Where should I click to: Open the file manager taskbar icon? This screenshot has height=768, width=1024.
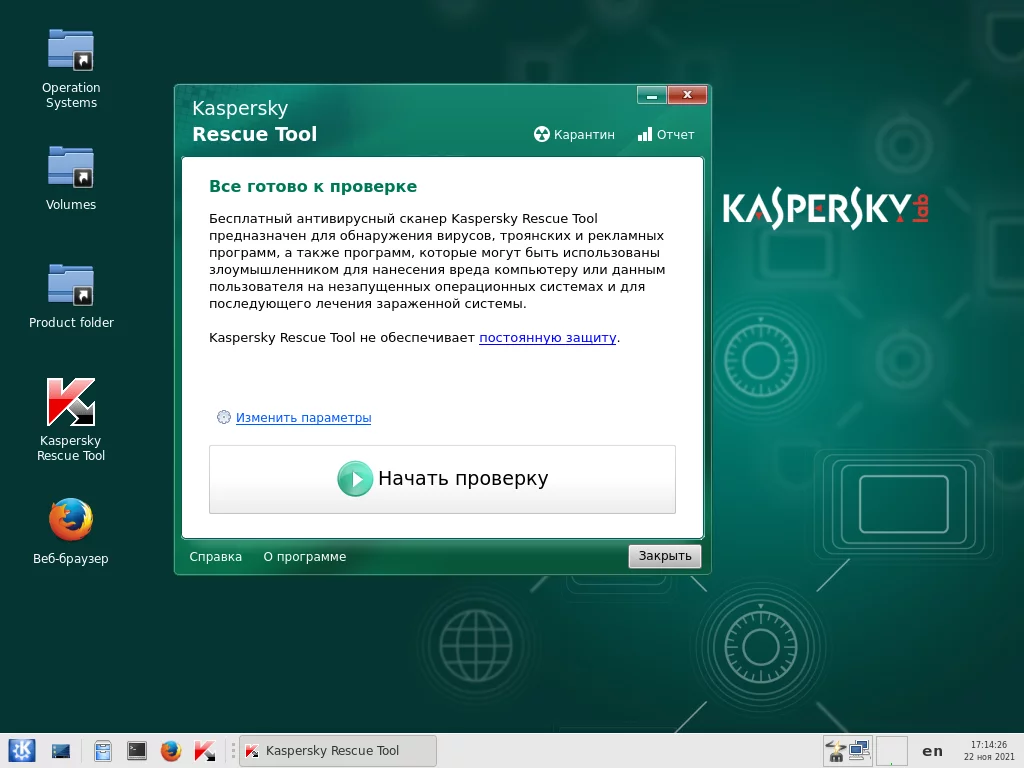[103, 751]
